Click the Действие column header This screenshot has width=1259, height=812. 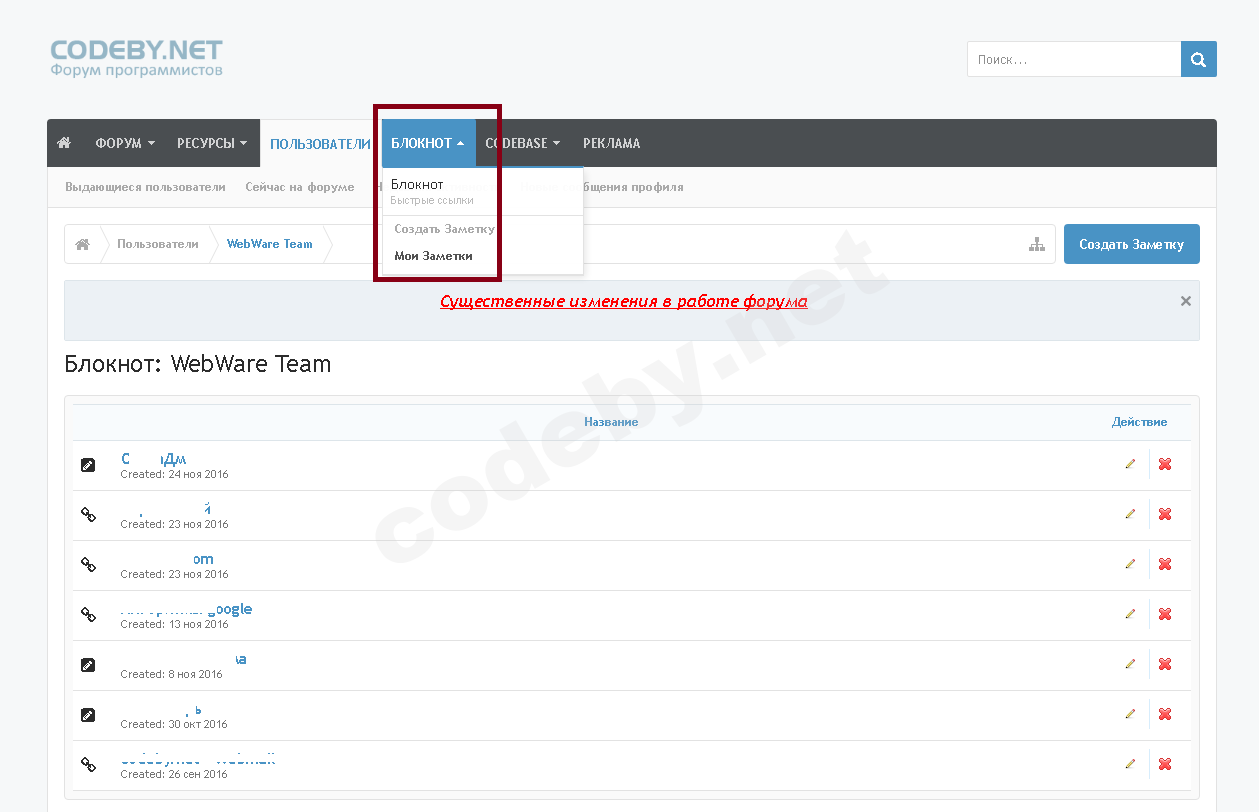pos(1139,422)
